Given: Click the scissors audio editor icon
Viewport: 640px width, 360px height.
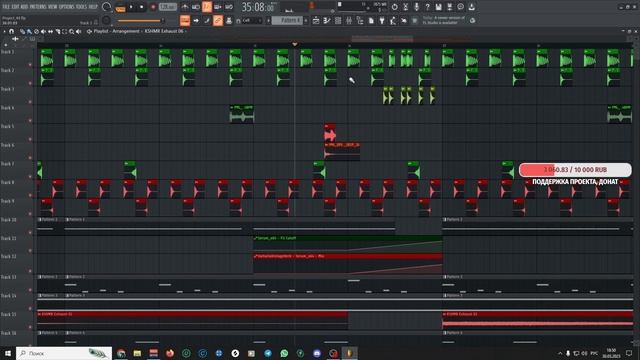Looking at the screenshot, I should (406, 7).
